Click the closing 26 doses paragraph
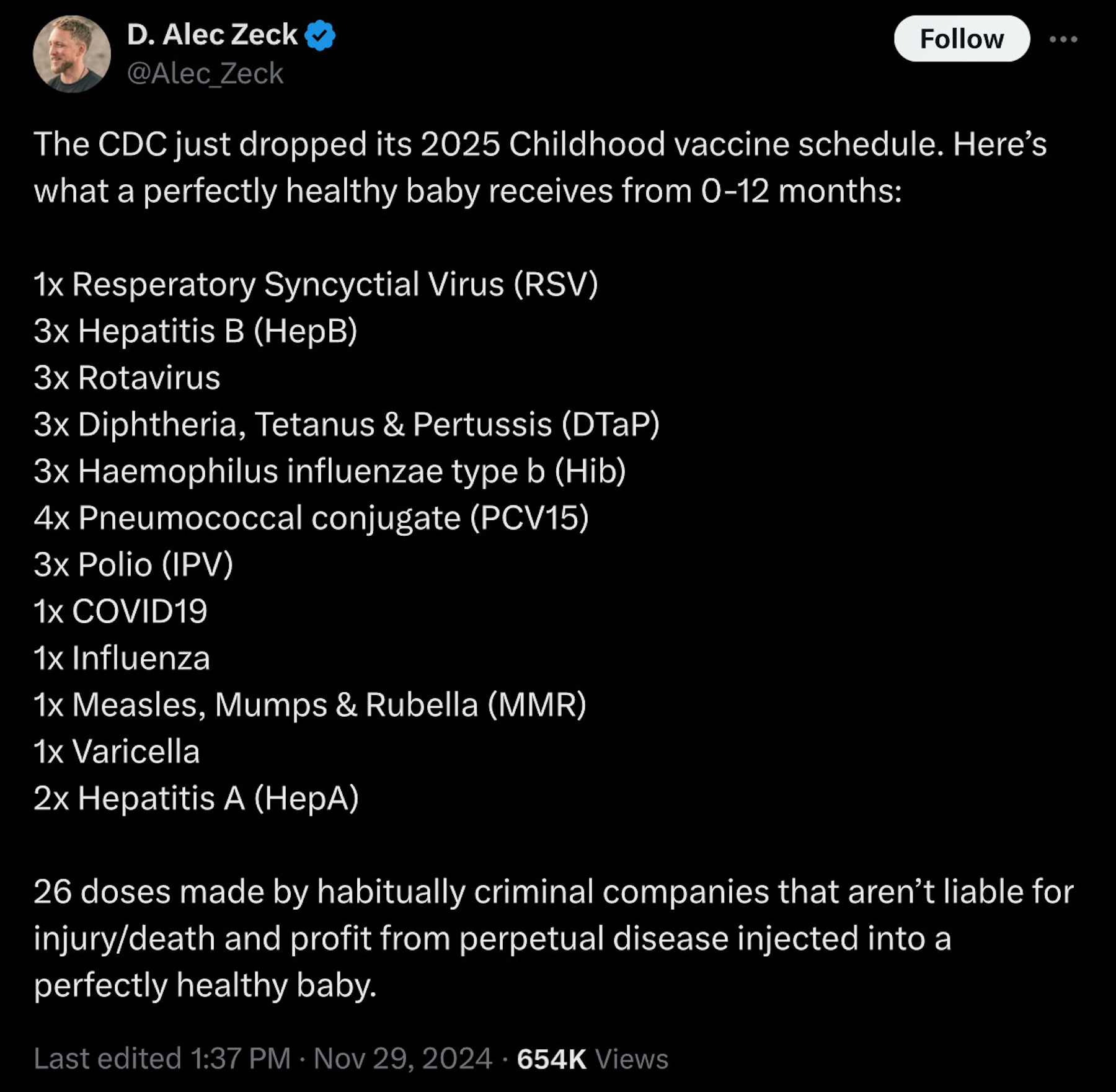The height and width of the screenshot is (1092, 1116). click(552, 938)
